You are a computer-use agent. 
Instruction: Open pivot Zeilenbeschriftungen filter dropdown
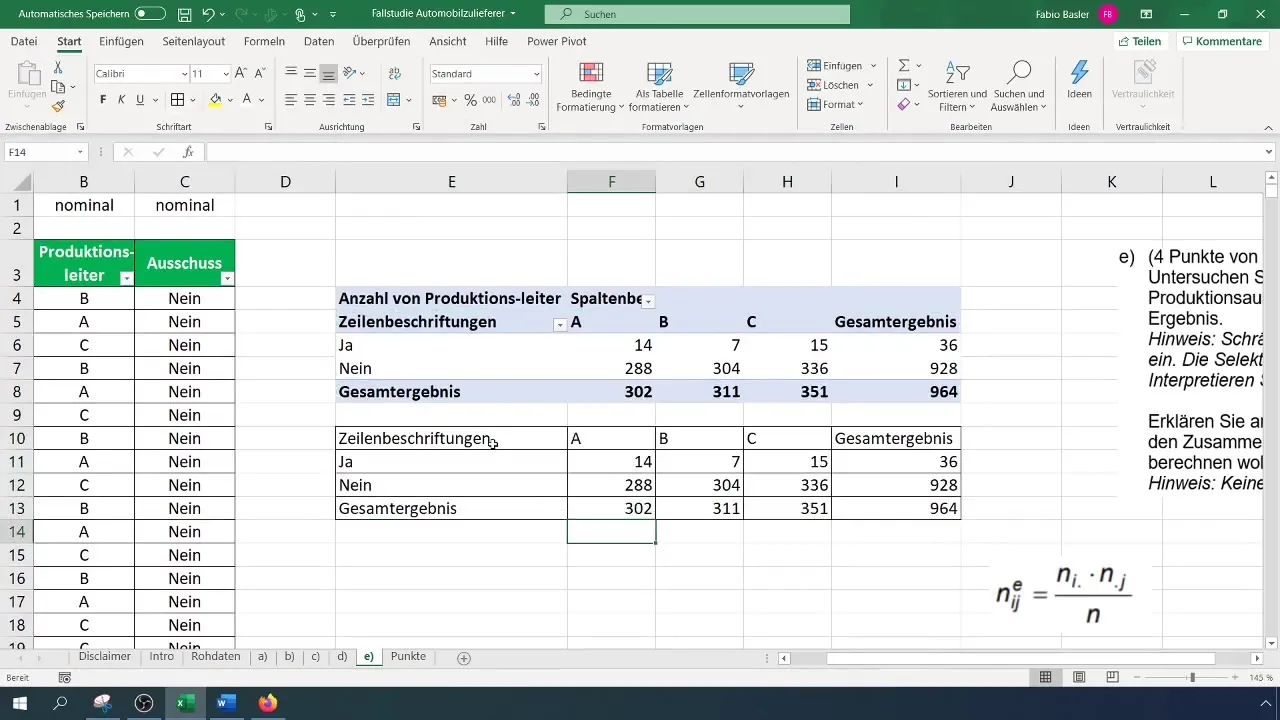click(559, 324)
